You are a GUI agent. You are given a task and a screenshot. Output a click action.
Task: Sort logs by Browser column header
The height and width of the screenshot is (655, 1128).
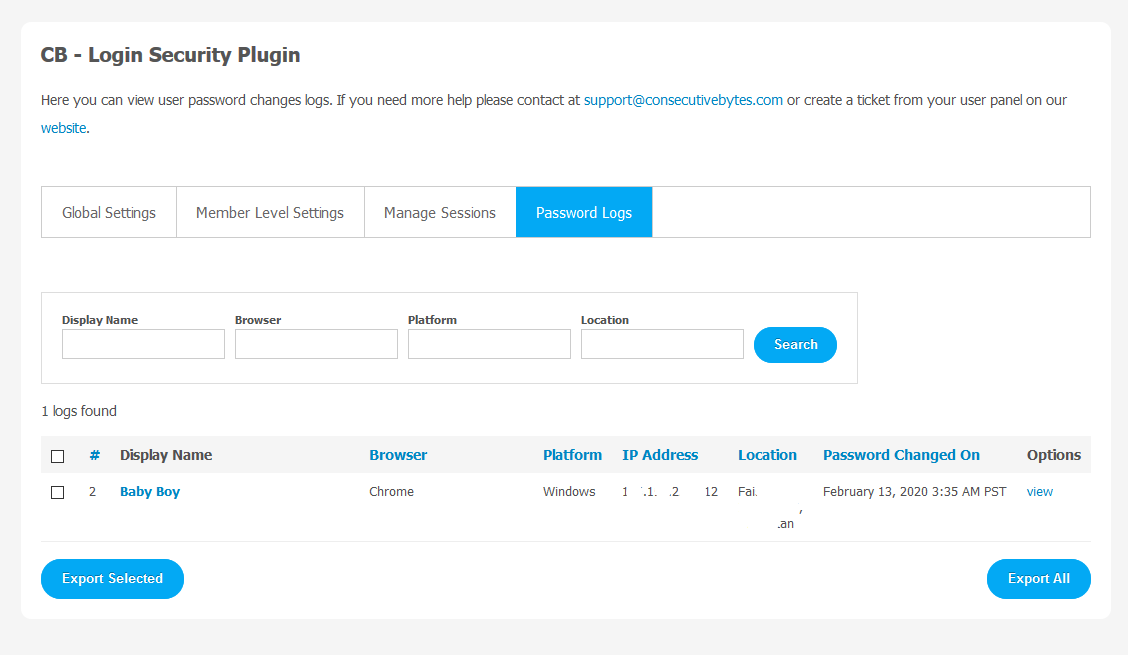(x=398, y=455)
